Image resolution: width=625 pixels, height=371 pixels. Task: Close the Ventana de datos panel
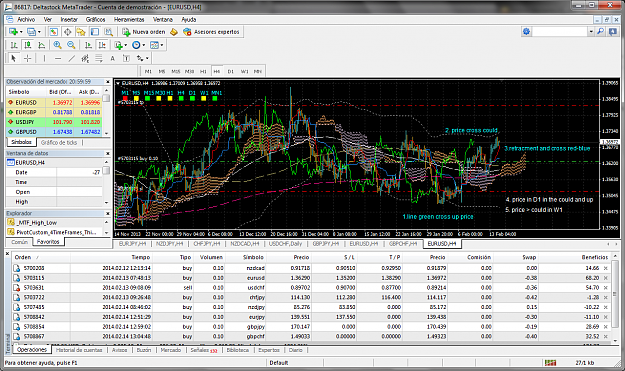[x=108, y=153]
